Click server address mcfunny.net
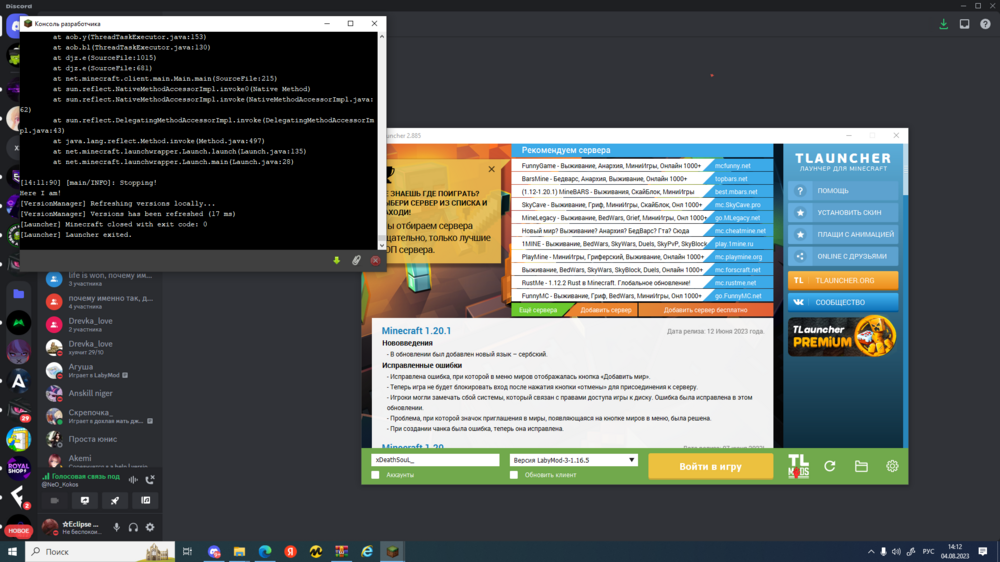Viewport: 1000px width, 562px height. point(733,166)
